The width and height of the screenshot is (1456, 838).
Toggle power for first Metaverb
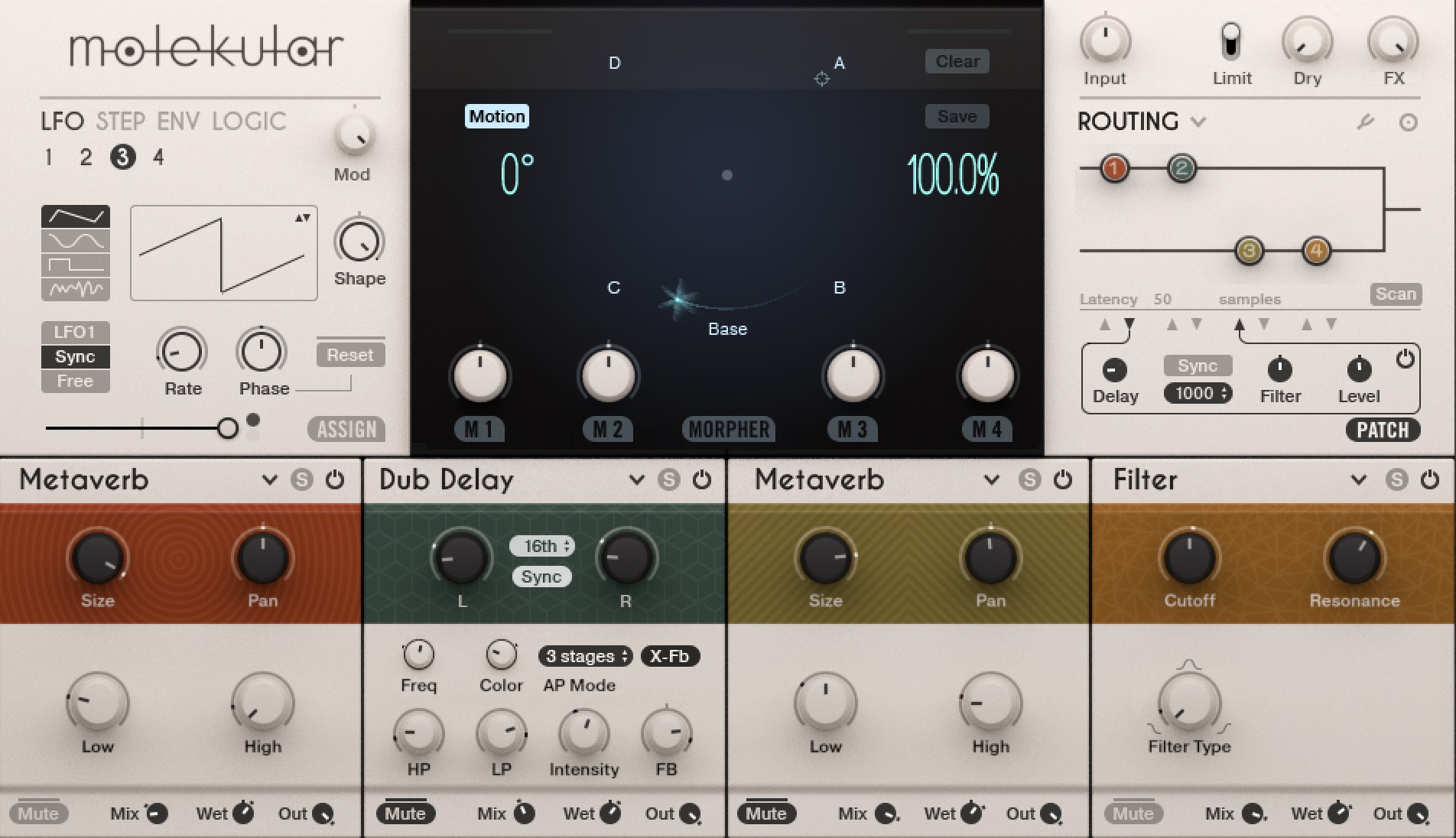pos(335,479)
